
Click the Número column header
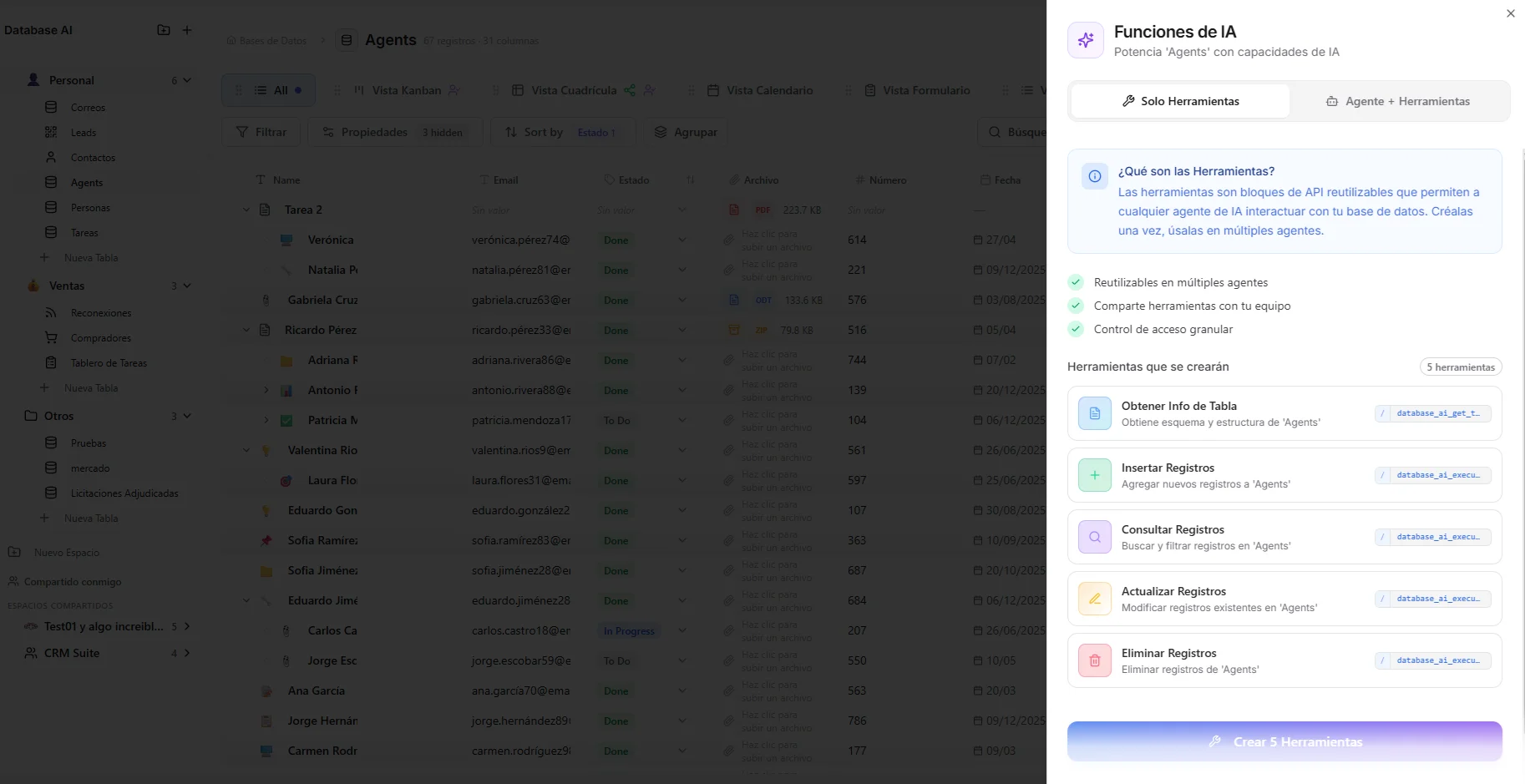click(x=880, y=180)
